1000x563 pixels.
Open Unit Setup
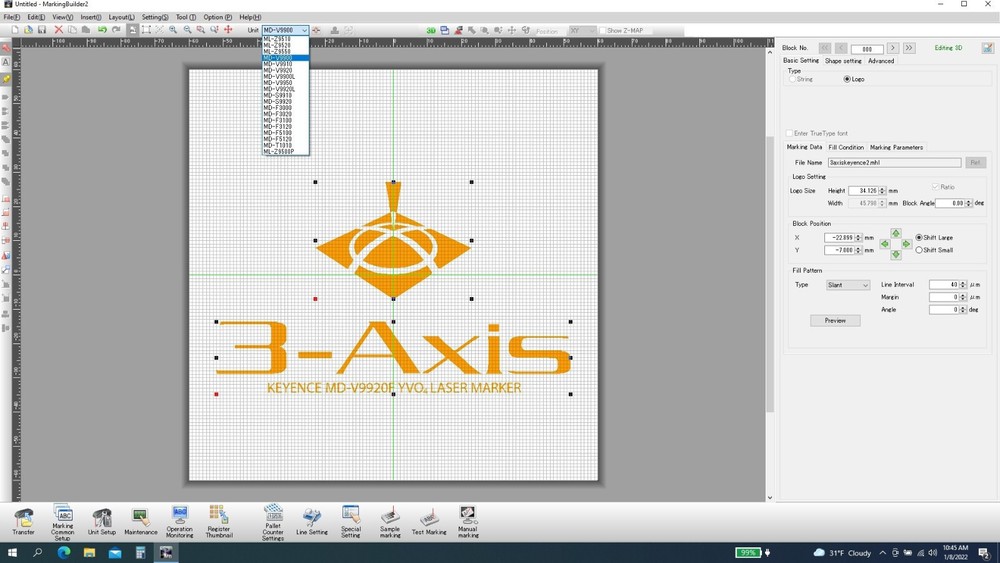[x=102, y=521]
